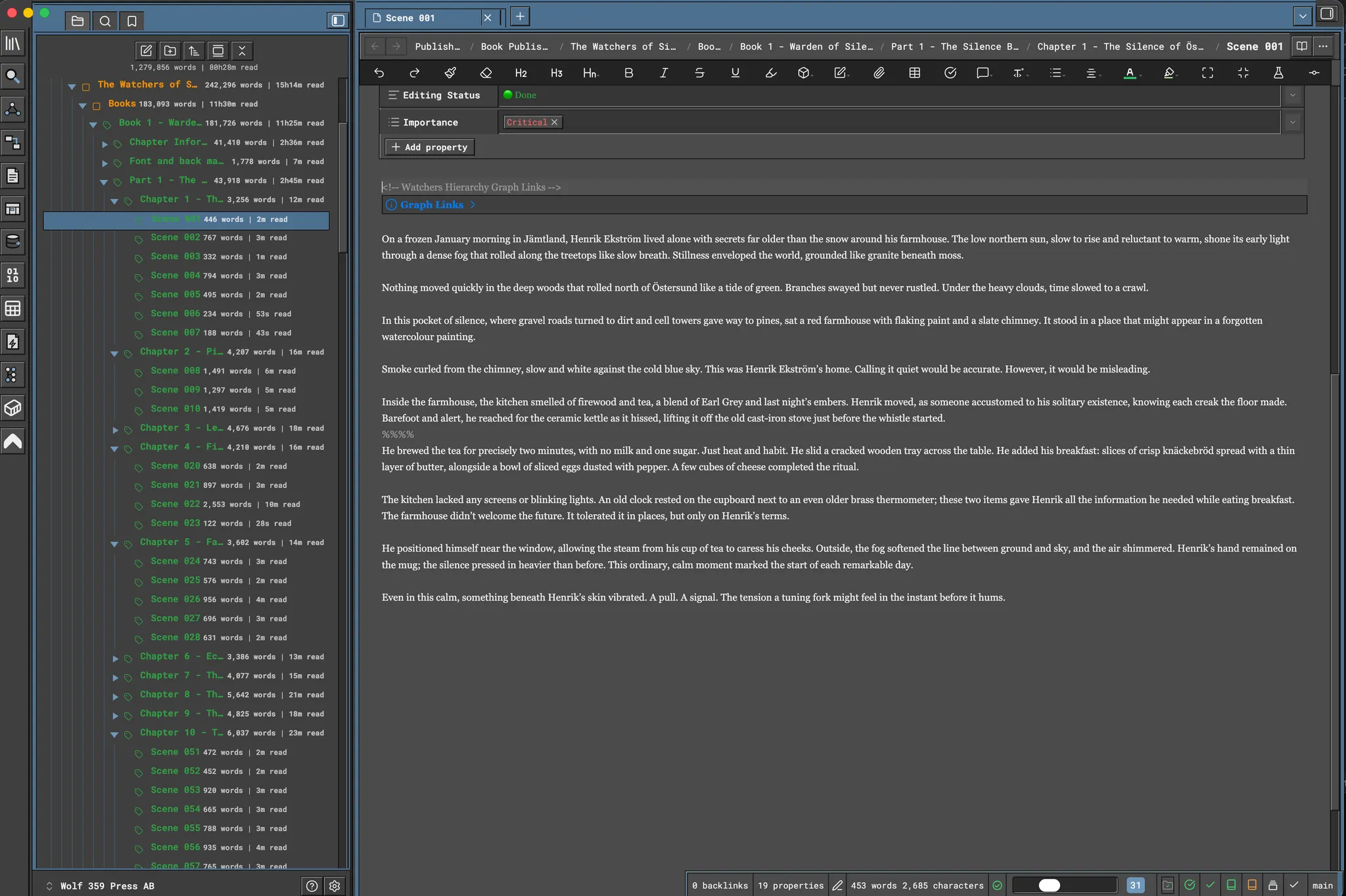
Task: Open the search sidebar tab
Action: pos(104,21)
